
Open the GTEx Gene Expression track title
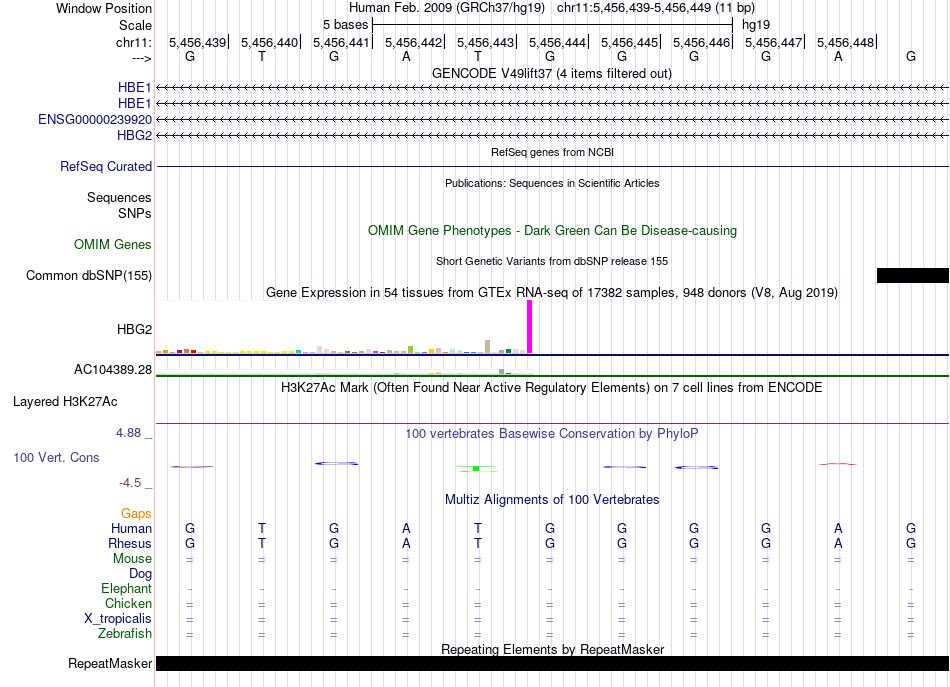[x=552, y=293]
